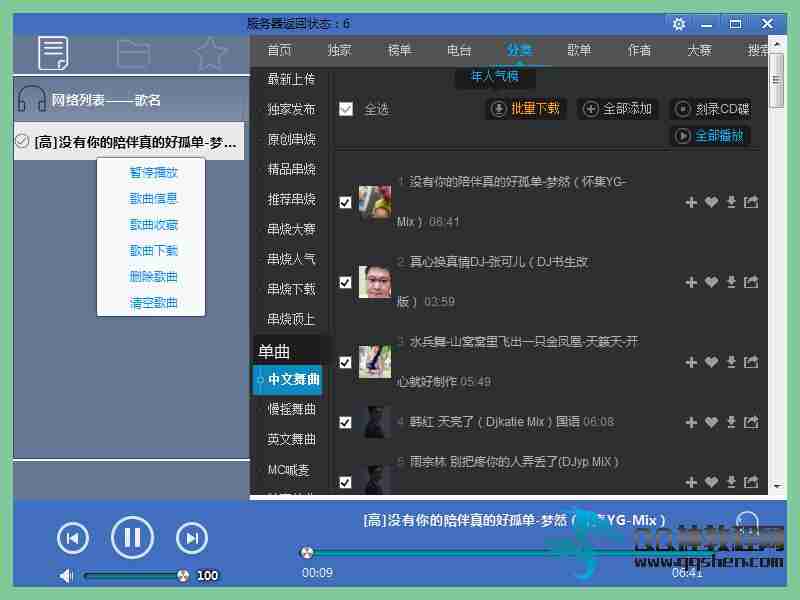Image resolution: width=800 pixels, height=600 pixels.
Task: Choose 歌曲下载 in the context menu
Action: tap(153, 251)
